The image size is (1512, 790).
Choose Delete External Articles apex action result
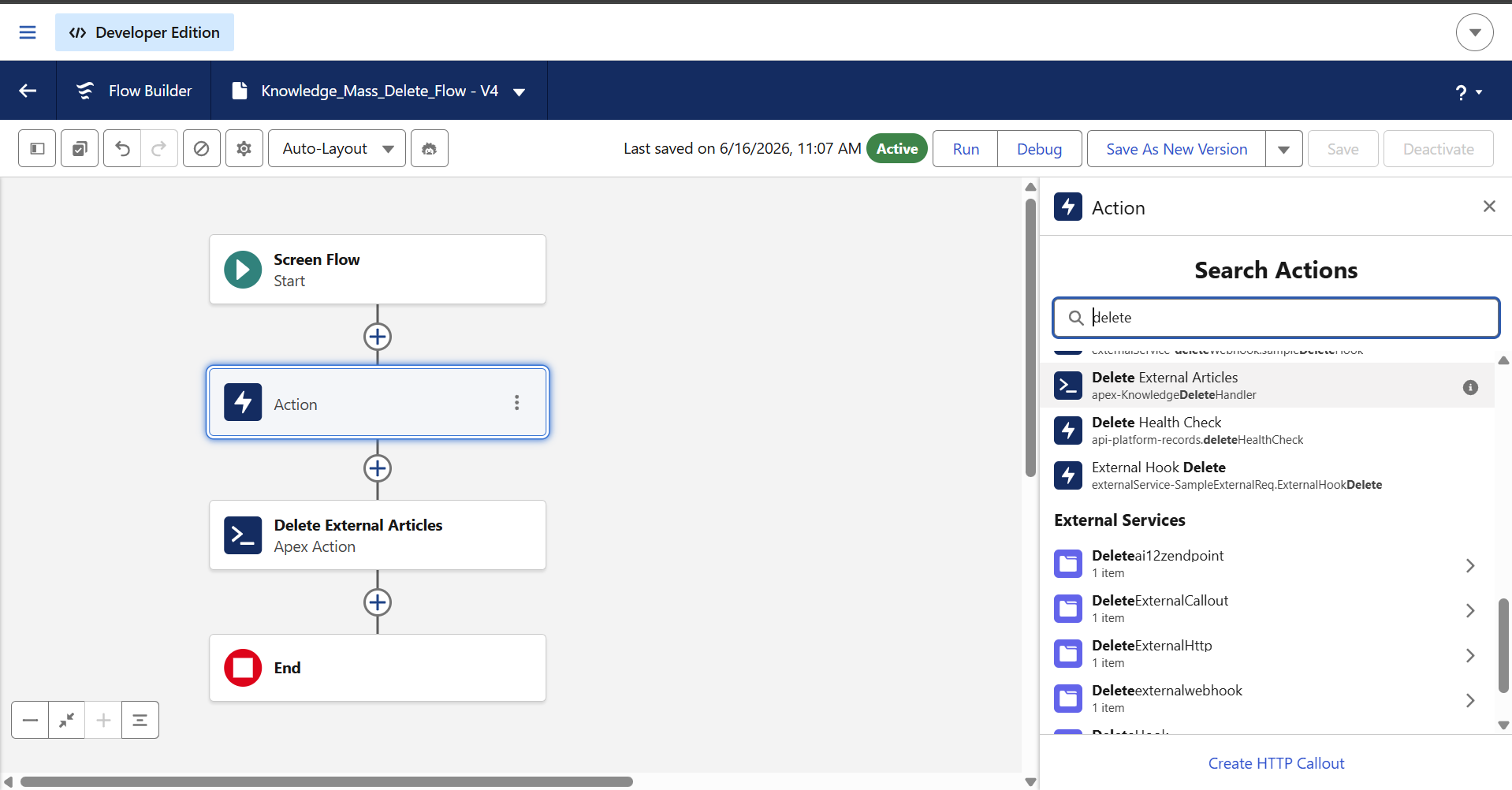click(x=1267, y=386)
